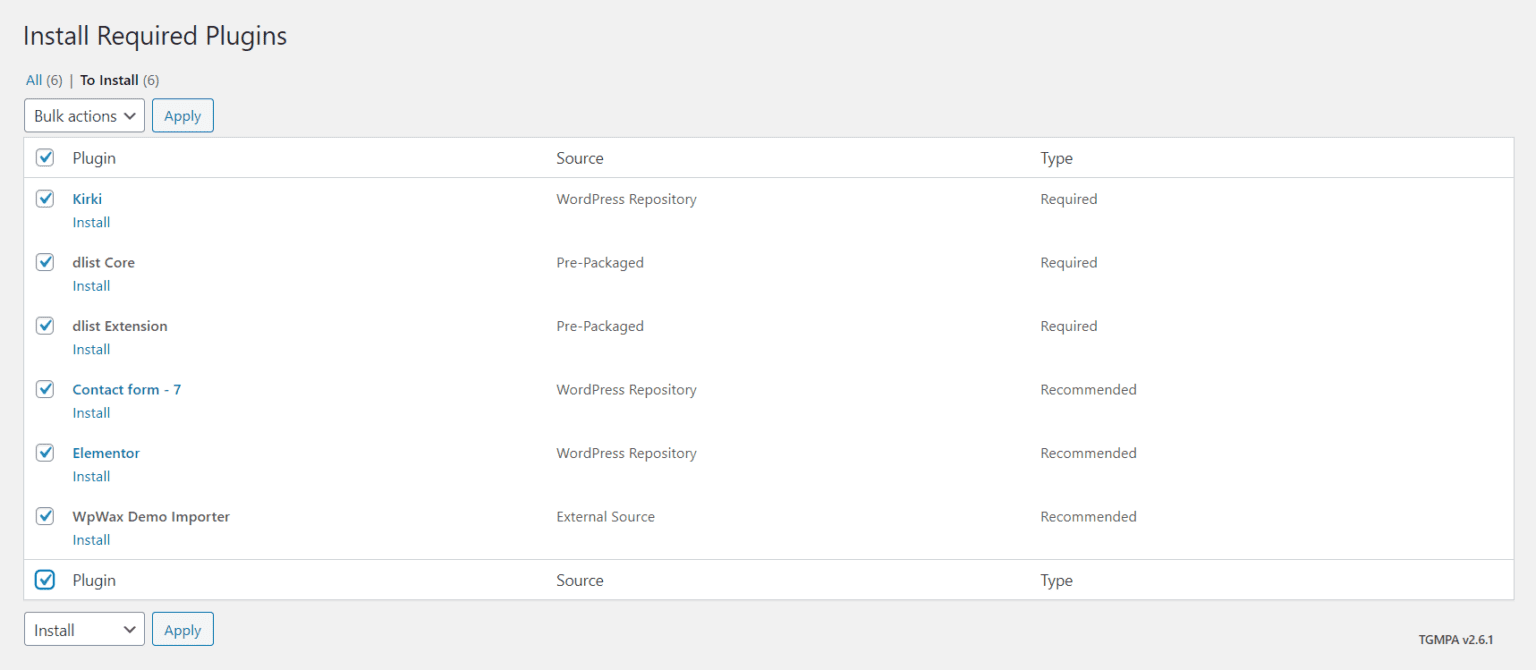Install the WpWax Demo Importer plugin
Image resolution: width=1536 pixels, height=670 pixels.
click(x=91, y=539)
